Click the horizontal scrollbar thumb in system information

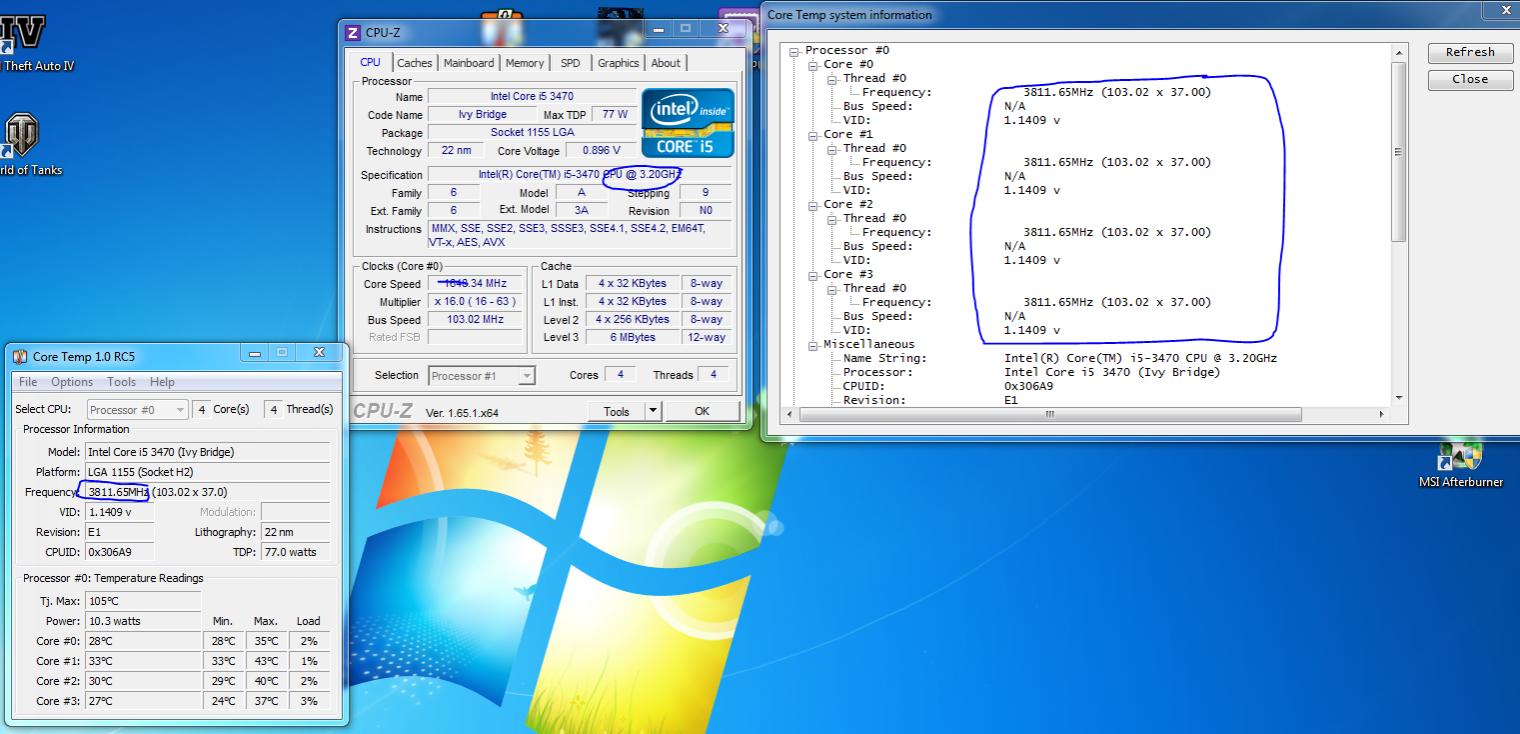(x=1049, y=413)
